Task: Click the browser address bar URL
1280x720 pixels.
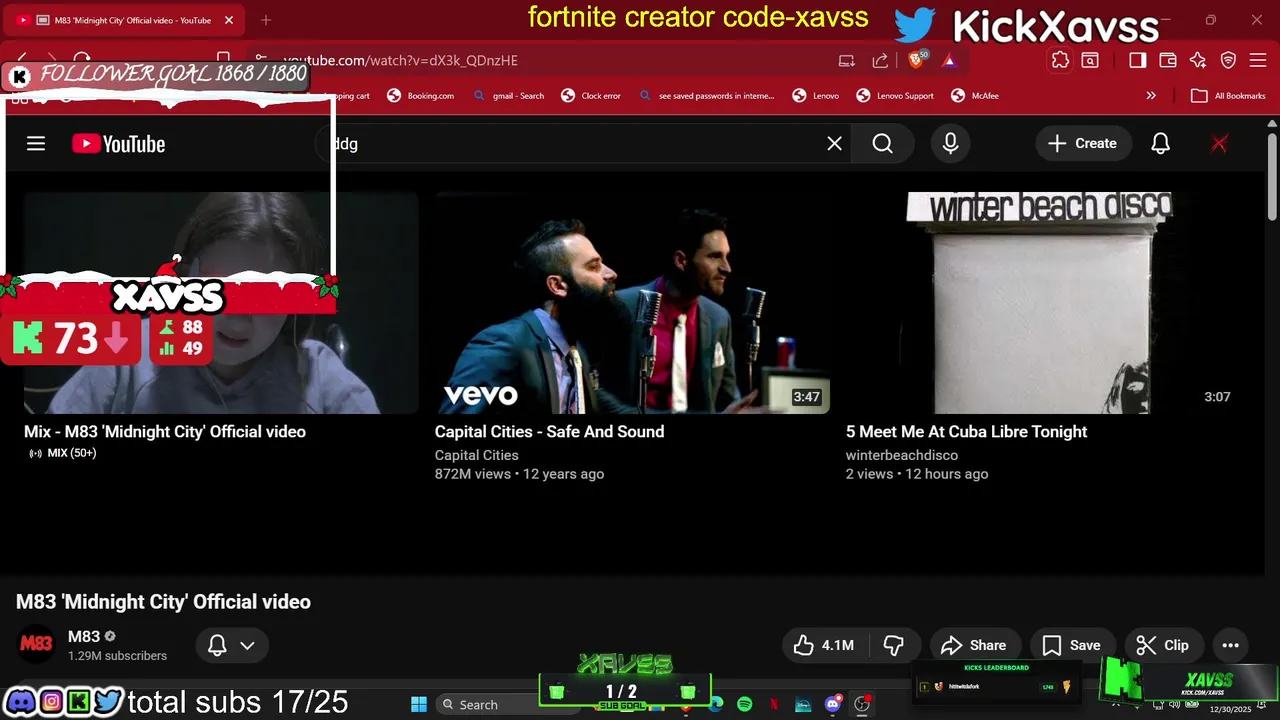Action: tap(400, 60)
